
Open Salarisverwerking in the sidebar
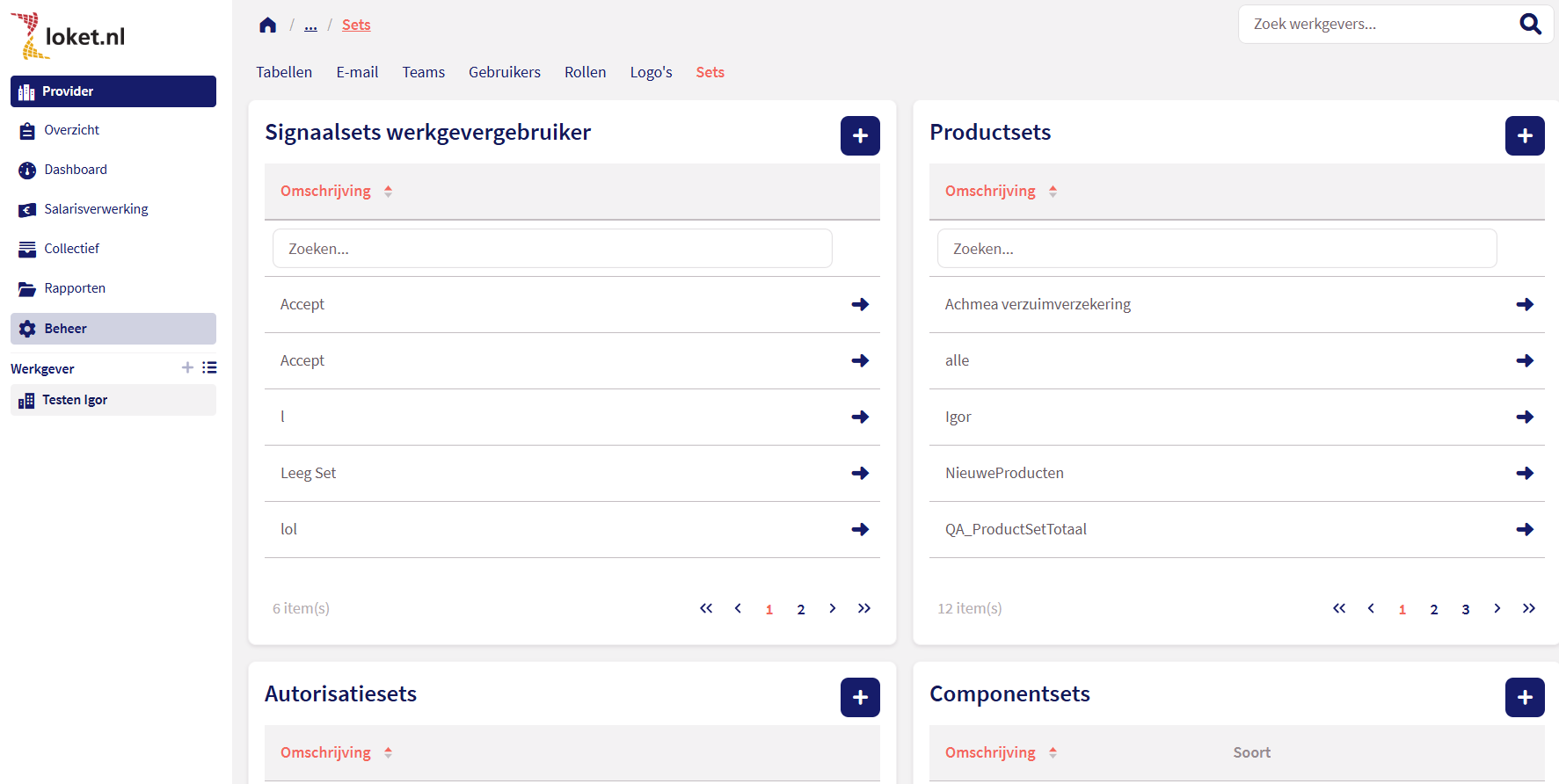tap(96, 209)
